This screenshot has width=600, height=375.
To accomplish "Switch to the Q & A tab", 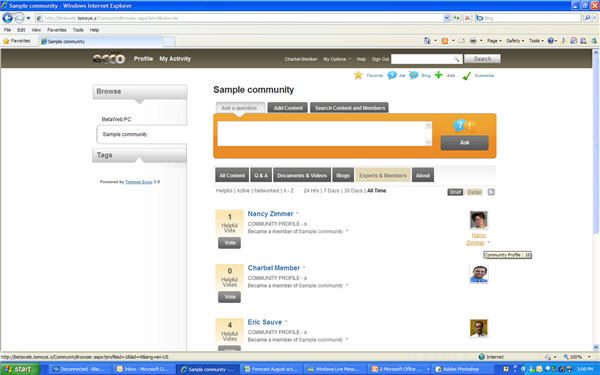I will 261,175.
